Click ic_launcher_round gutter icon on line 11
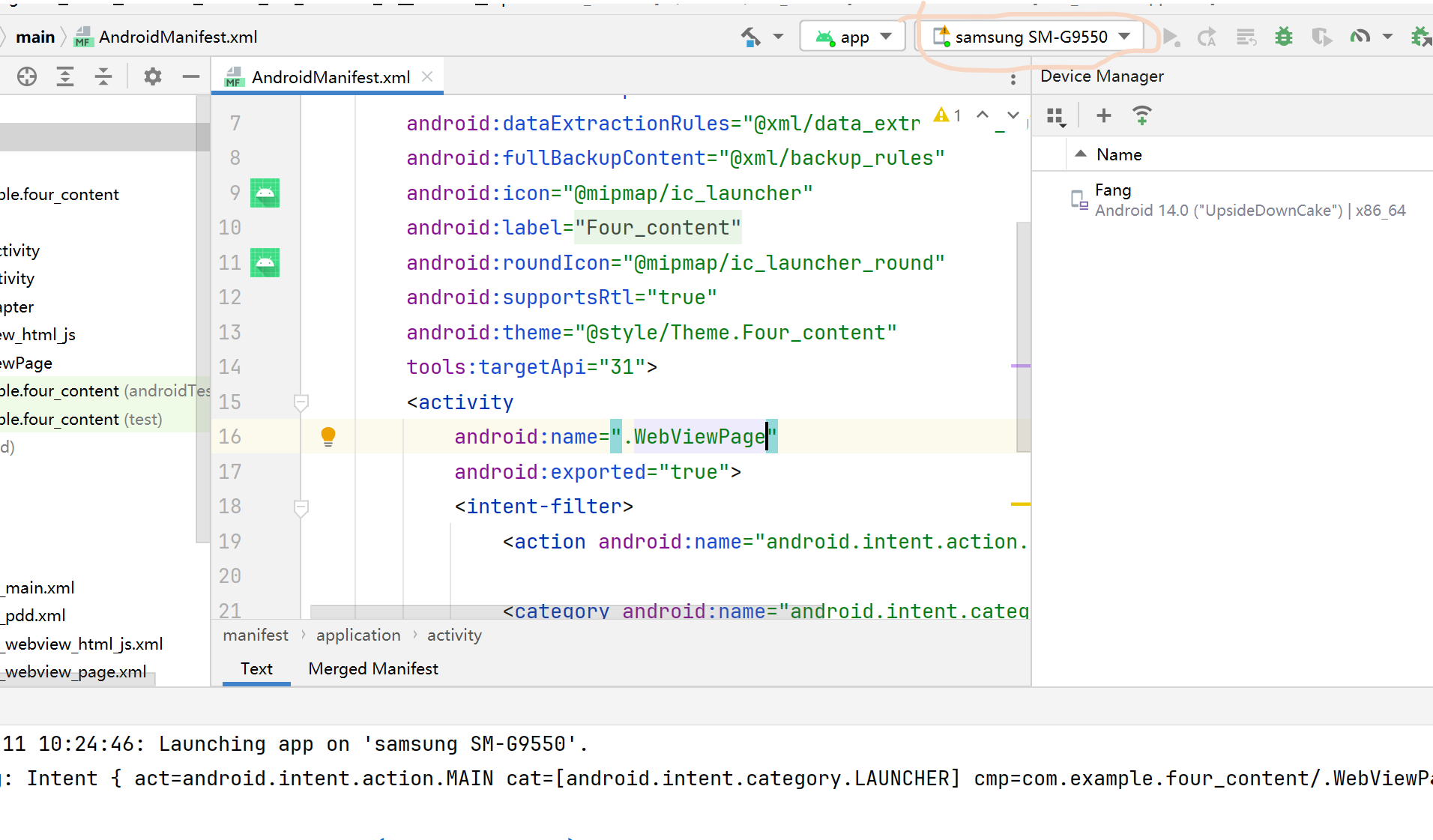This screenshot has width=1433, height=840. coord(265,263)
